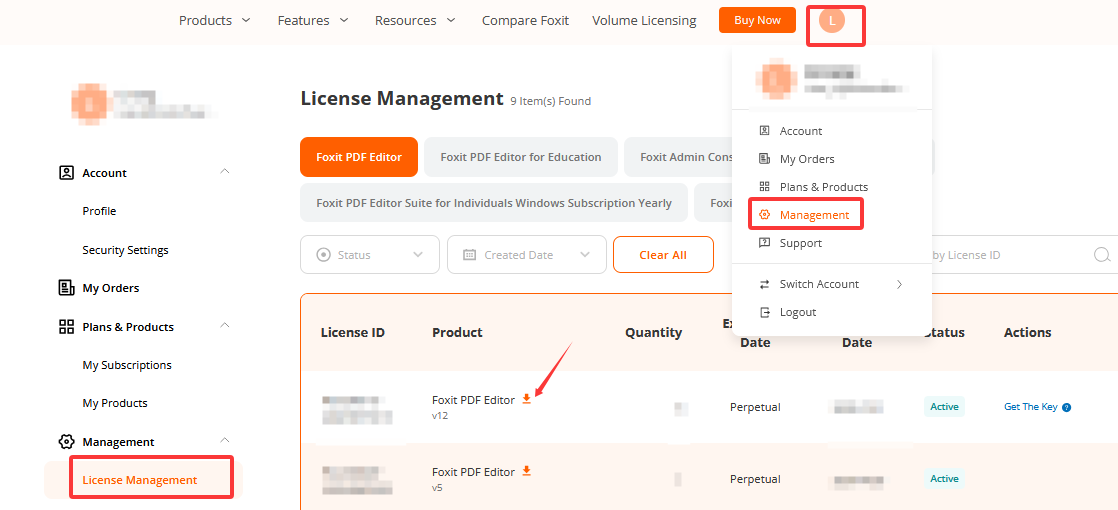
Task: Click help icon beside Get The Key
Action: [1067, 407]
